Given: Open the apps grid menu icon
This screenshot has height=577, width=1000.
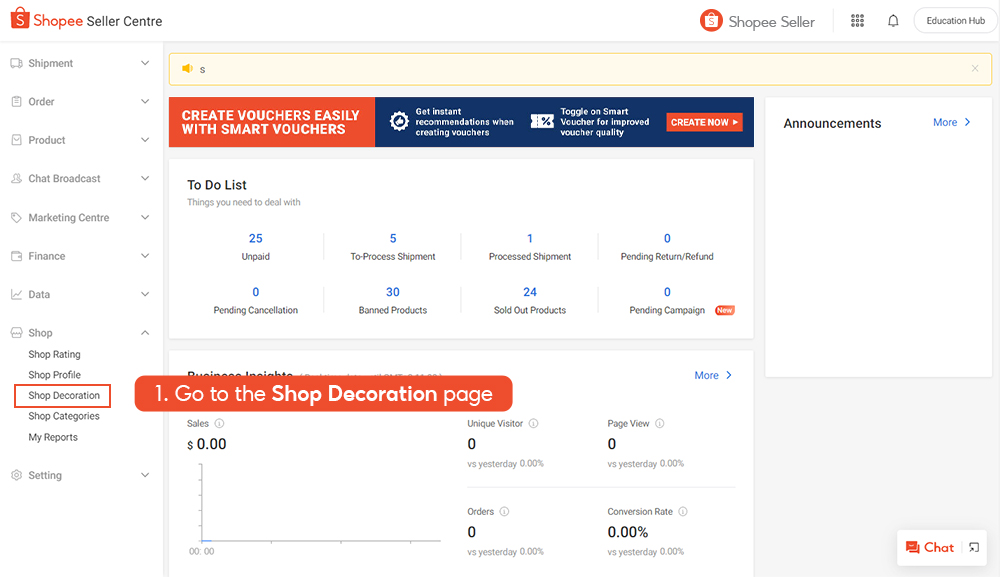Looking at the screenshot, I should 857,21.
